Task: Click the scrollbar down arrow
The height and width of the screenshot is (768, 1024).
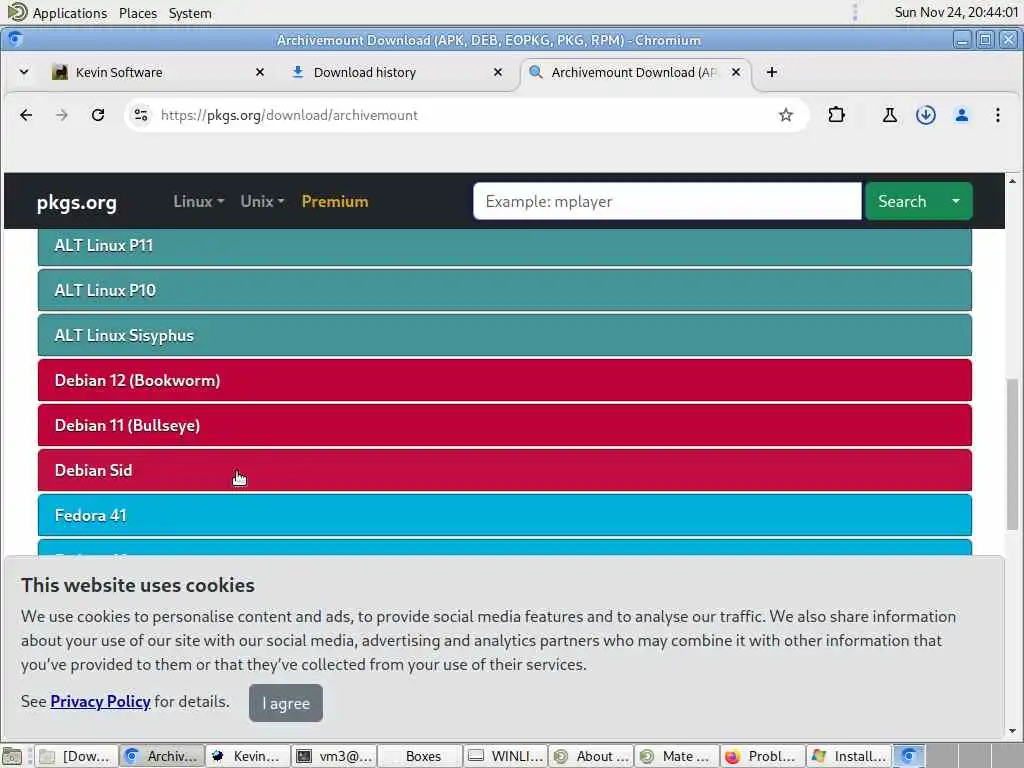Action: 1012,731
